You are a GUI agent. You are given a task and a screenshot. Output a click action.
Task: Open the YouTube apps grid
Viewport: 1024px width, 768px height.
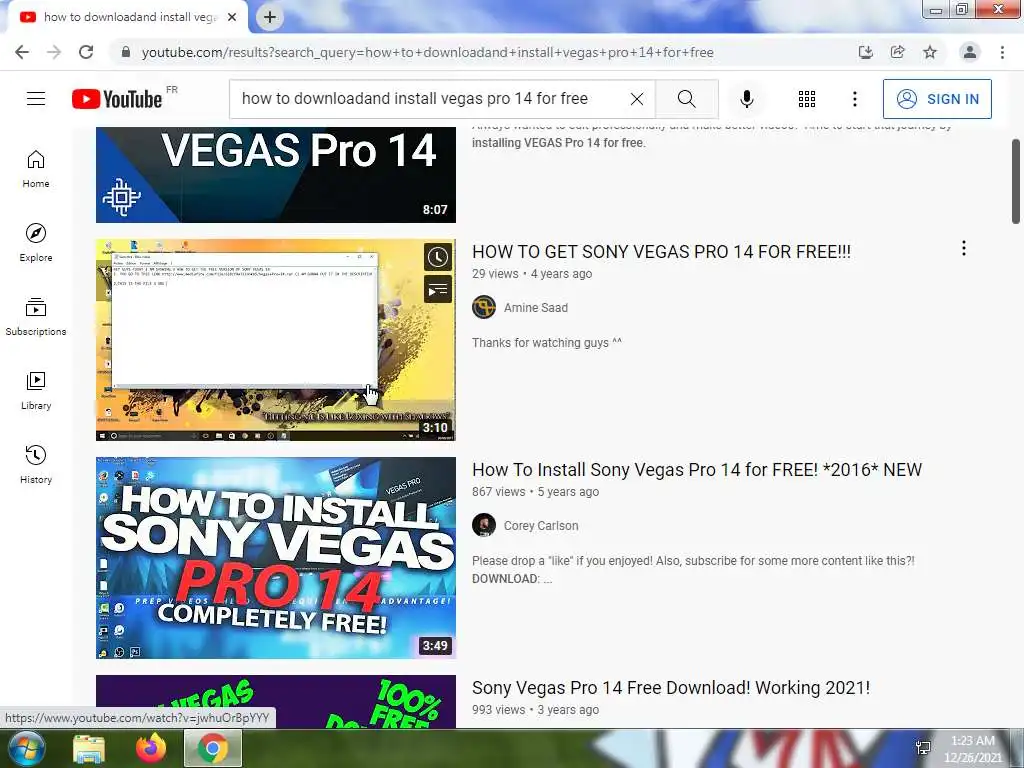tap(807, 99)
